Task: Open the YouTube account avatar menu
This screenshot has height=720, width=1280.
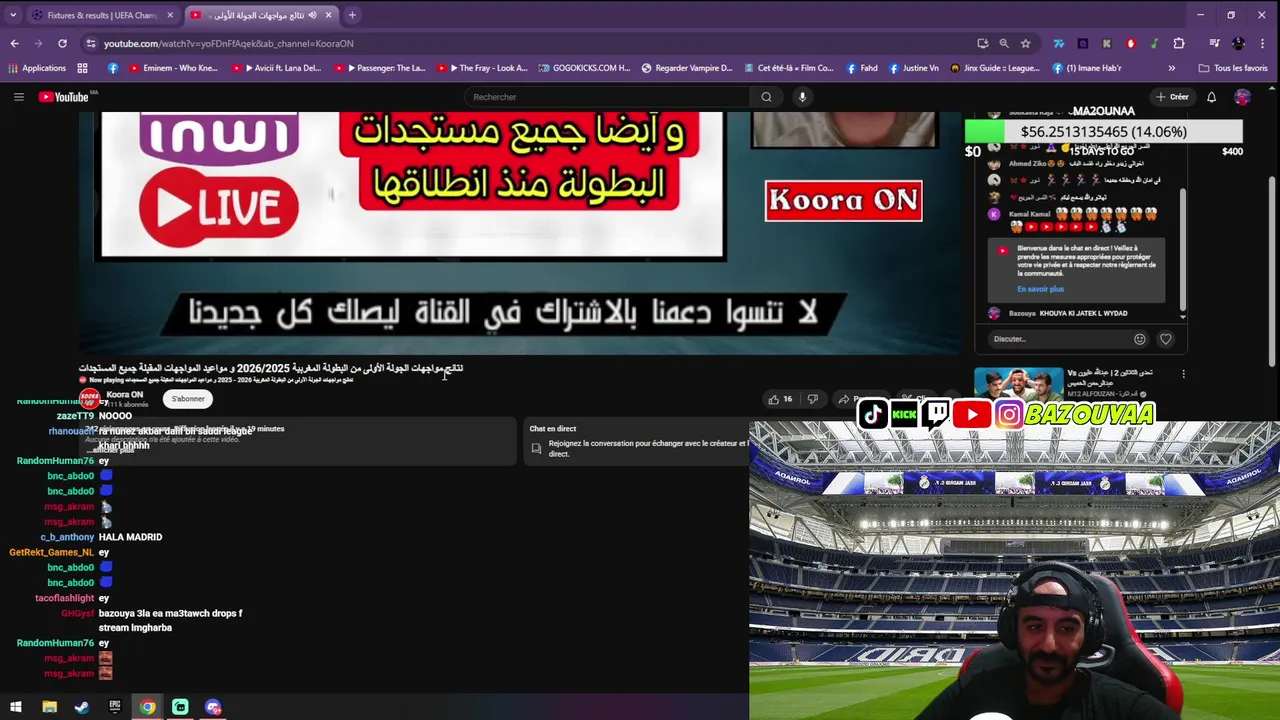Action: click(1242, 97)
